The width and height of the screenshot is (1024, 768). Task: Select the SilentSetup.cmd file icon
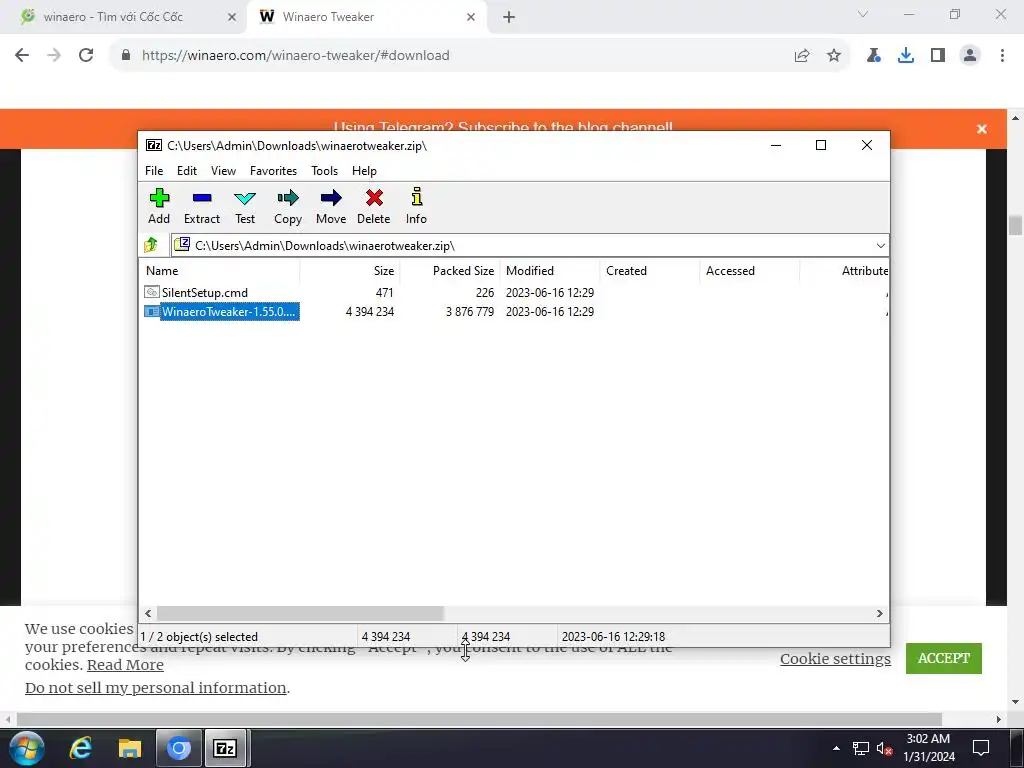point(152,292)
